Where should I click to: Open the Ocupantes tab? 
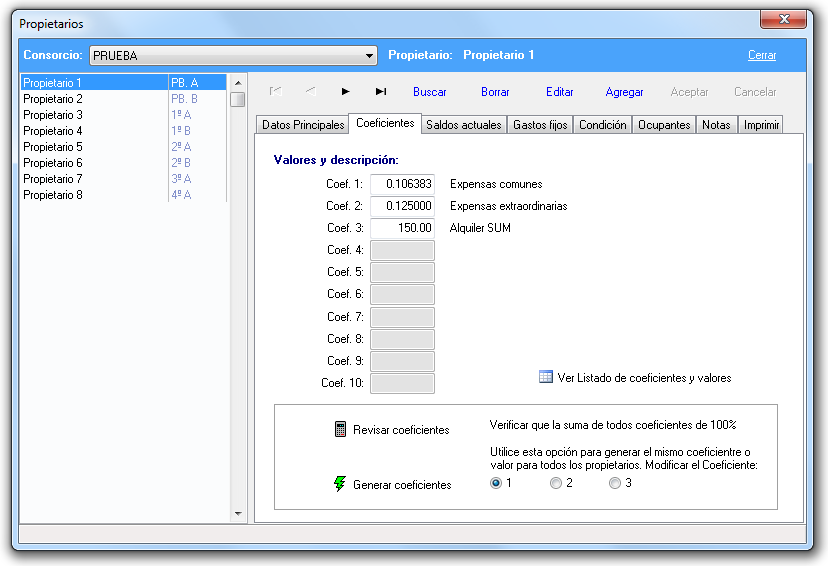[664, 125]
